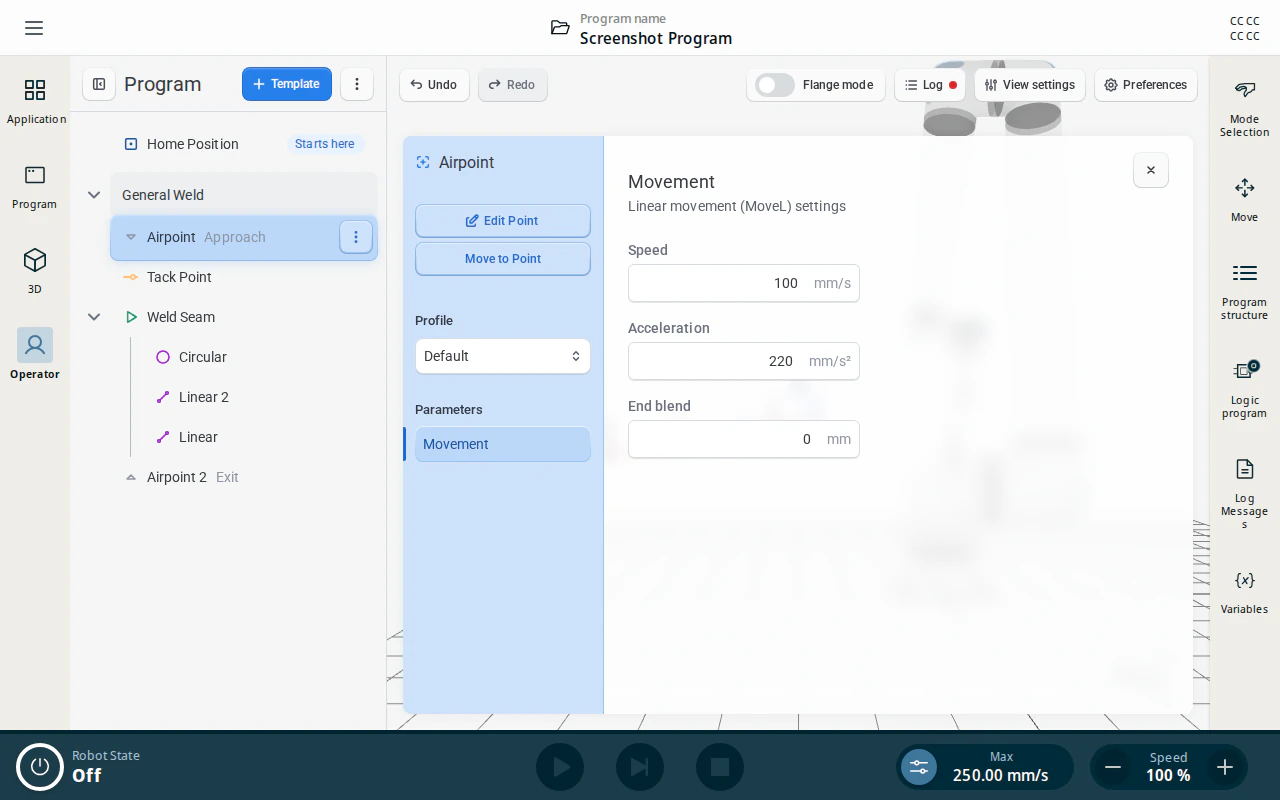Viewport: 1280px width, 800px height.
Task: Close the Airpoint settings panel
Action: click(1151, 170)
